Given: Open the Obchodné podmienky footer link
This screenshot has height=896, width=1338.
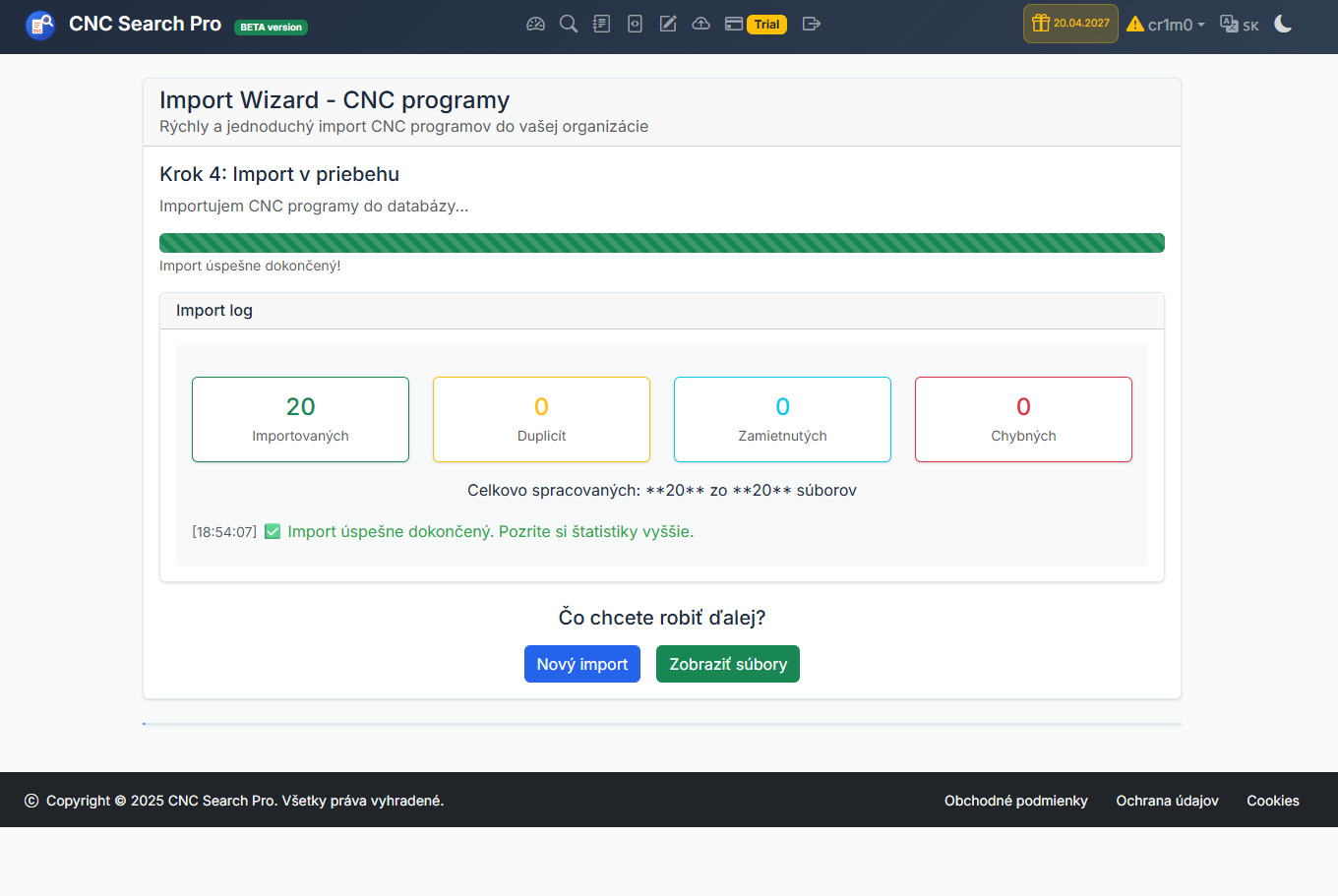Looking at the screenshot, I should [1015, 801].
